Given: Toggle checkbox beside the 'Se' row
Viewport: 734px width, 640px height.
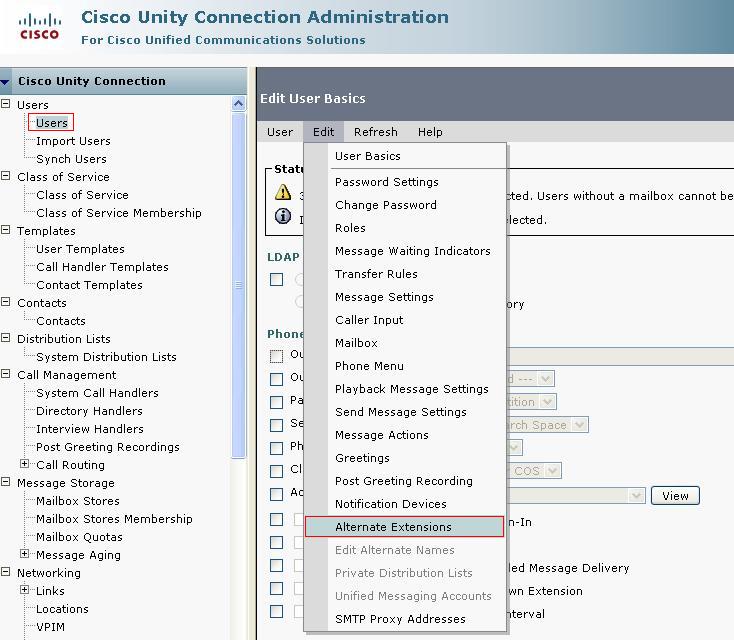Looking at the screenshot, I should [x=277, y=425].
